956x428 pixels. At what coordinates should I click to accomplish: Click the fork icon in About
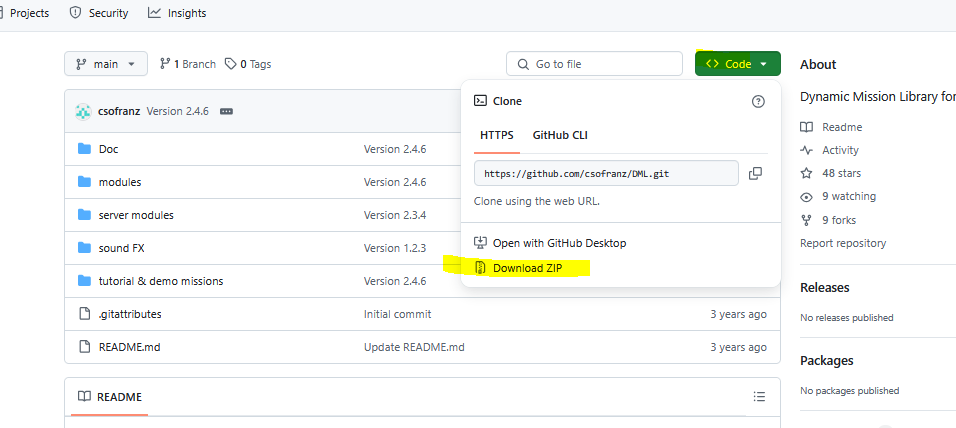pos(807,220)
